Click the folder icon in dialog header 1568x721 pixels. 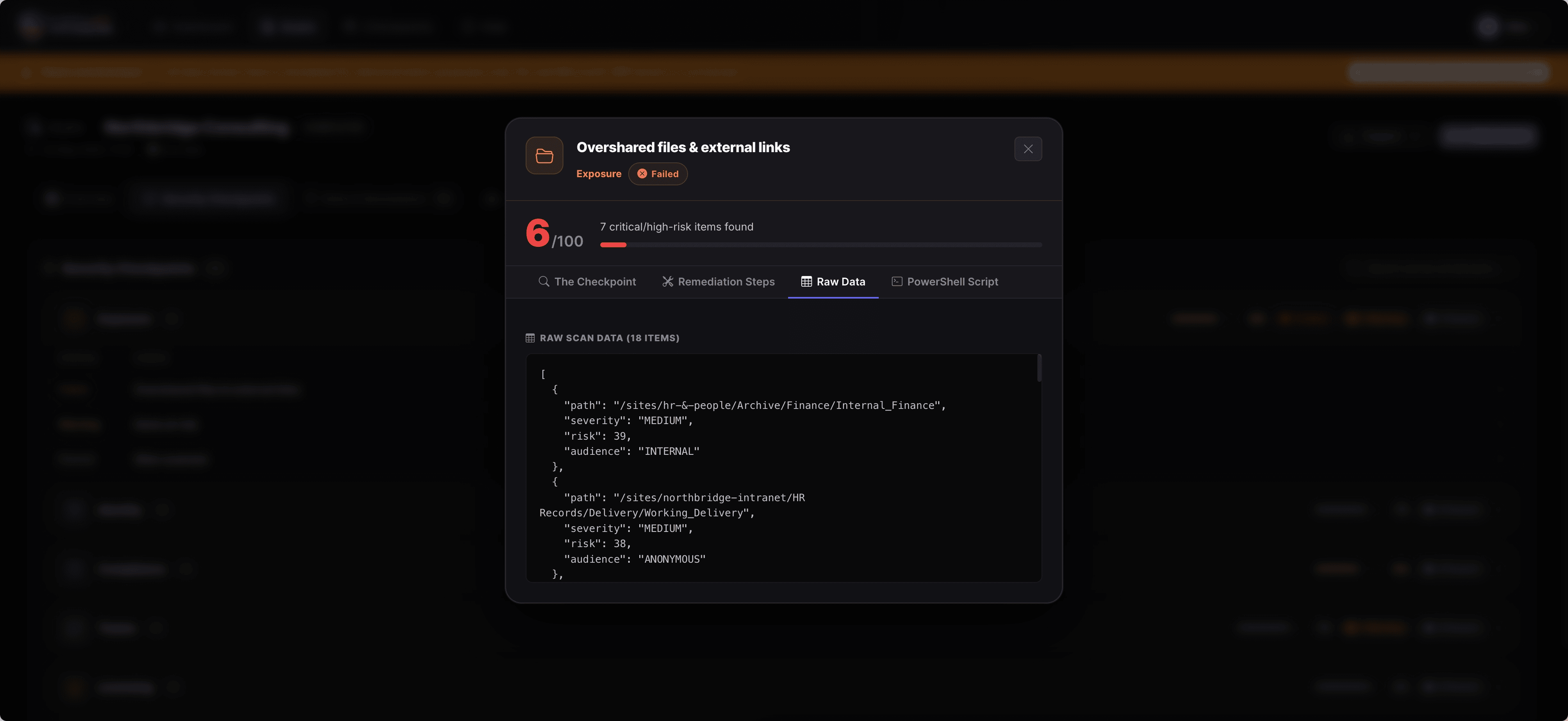pyautogui.click(x=544, y=156)
